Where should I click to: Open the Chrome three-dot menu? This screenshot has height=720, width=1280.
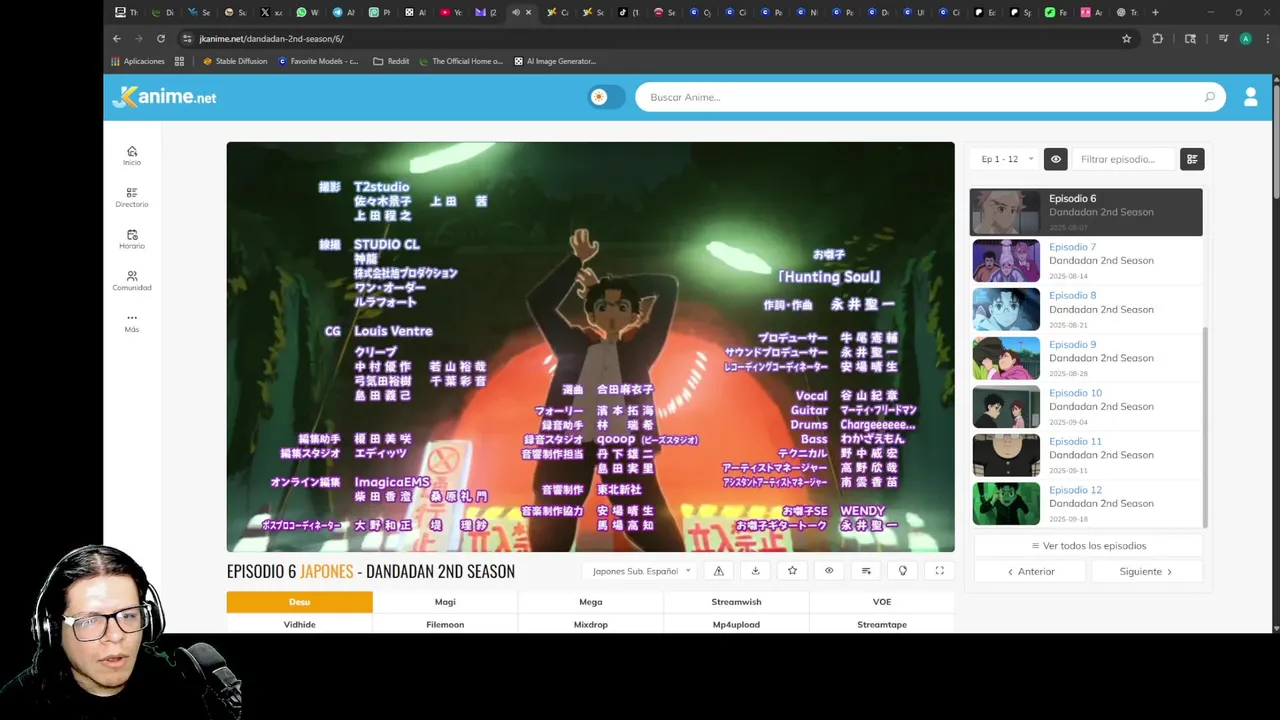[x=1267, y=39]
